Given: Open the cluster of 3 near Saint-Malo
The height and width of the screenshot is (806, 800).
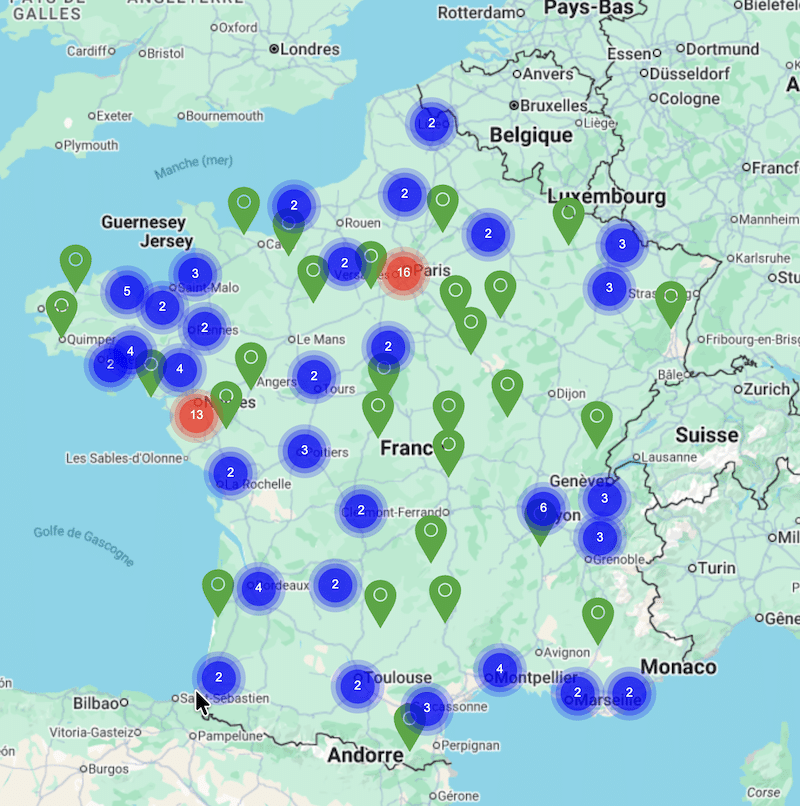Looking at the screenshot, I should [x=195, y=273].
